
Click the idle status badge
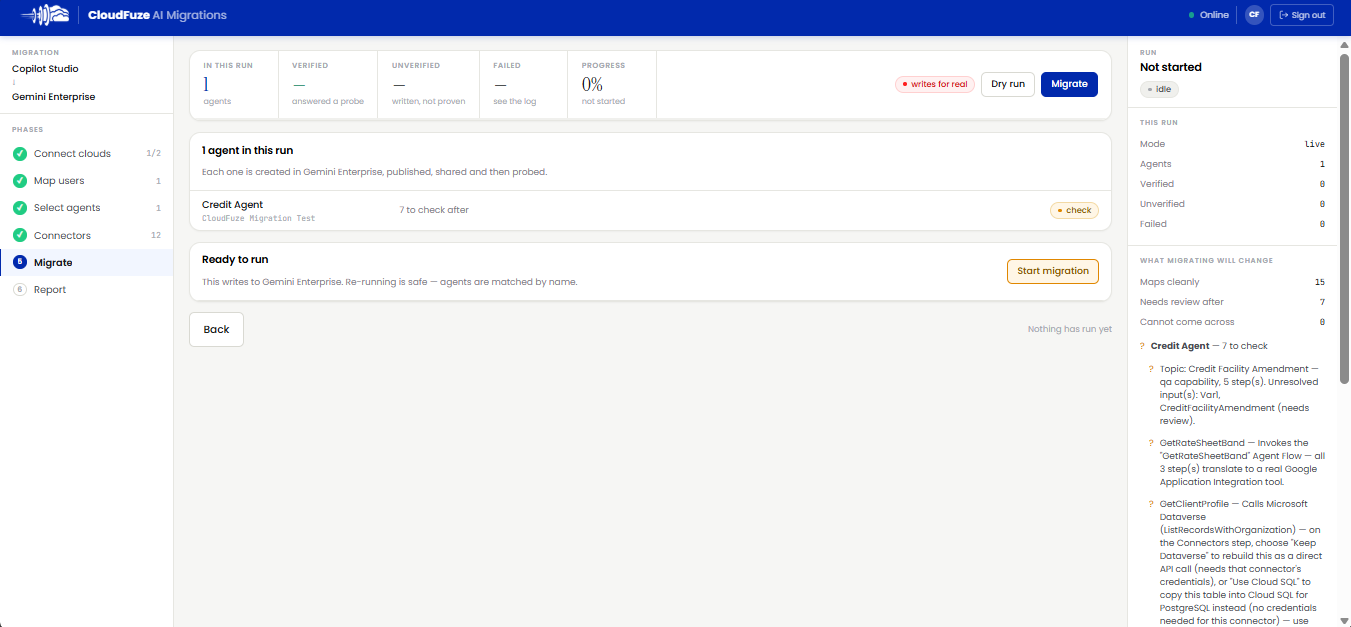tap(1159, 89)
